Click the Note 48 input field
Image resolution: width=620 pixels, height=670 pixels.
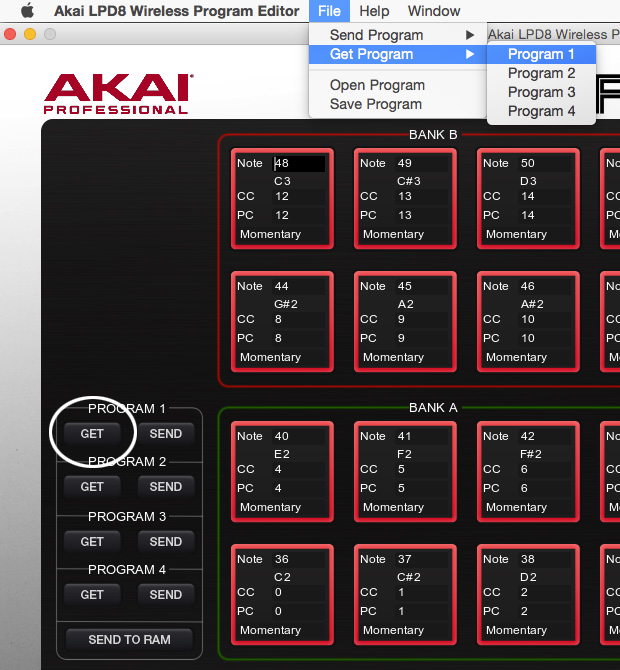click(x=299, y=163)
